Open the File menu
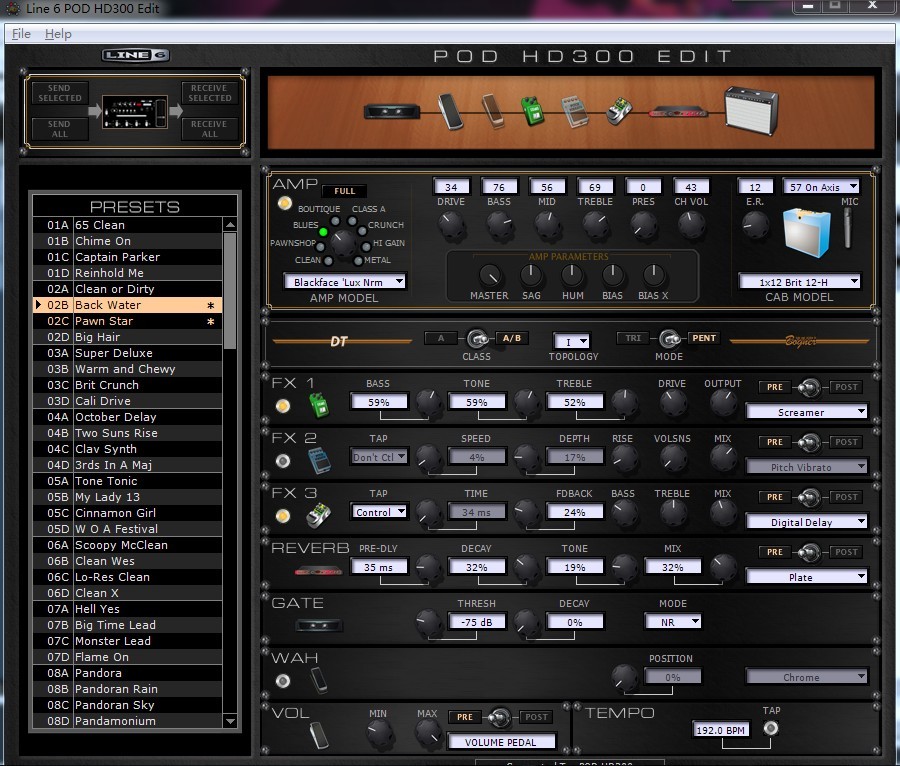Viewport: 900px width, 766px height. click(x=21, y=34)
